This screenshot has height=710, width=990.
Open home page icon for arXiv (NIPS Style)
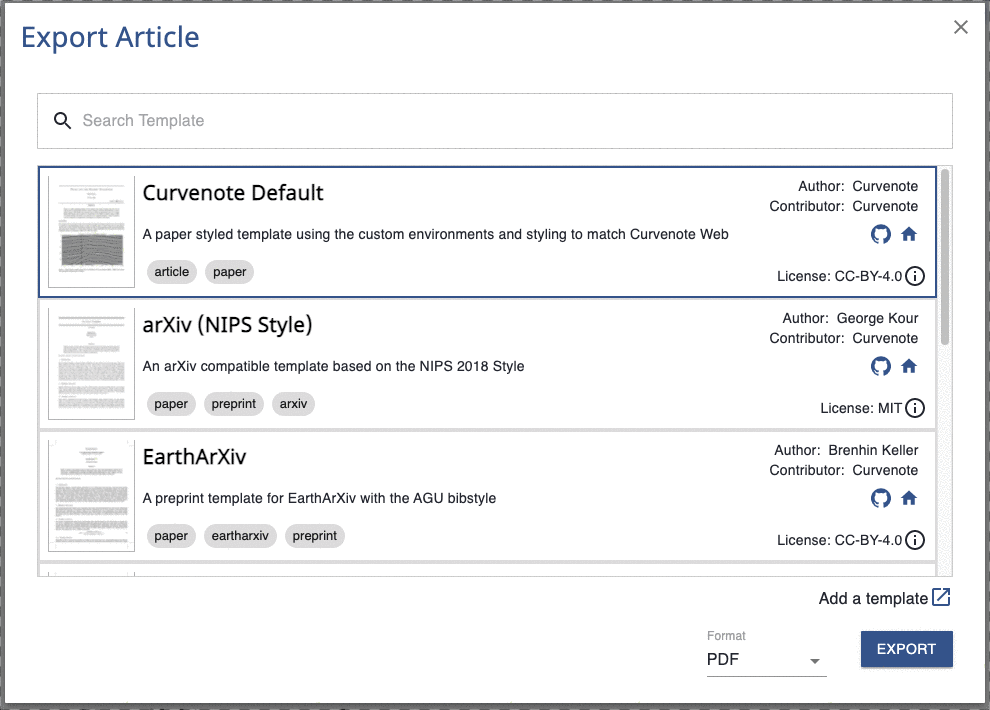coord(909,366)
